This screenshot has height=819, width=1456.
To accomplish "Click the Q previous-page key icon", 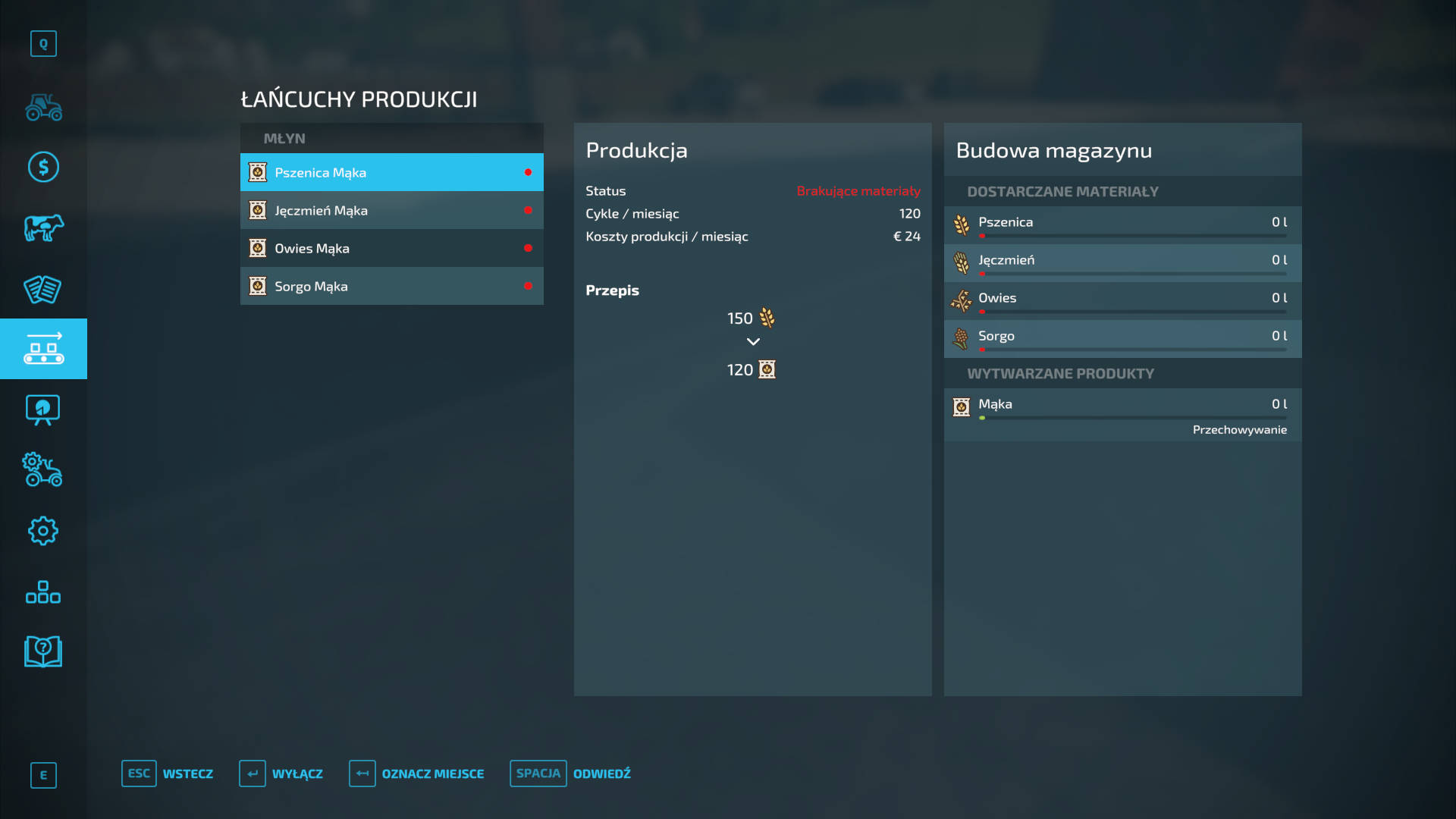I will [43, 44].
